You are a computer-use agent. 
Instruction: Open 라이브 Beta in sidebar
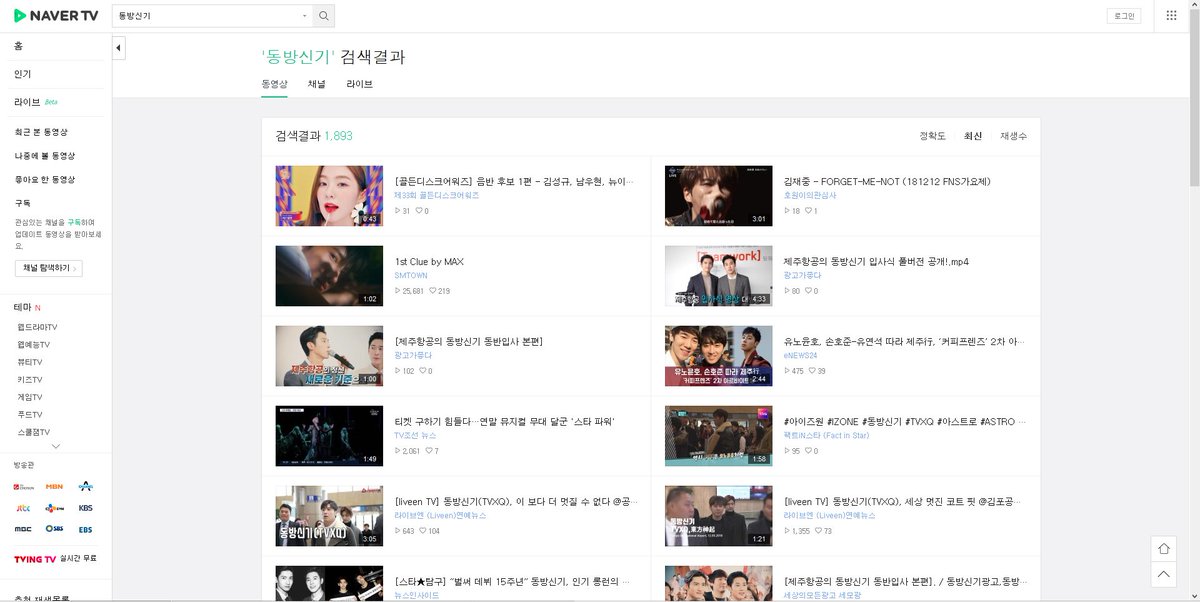(x=36, y=102)
